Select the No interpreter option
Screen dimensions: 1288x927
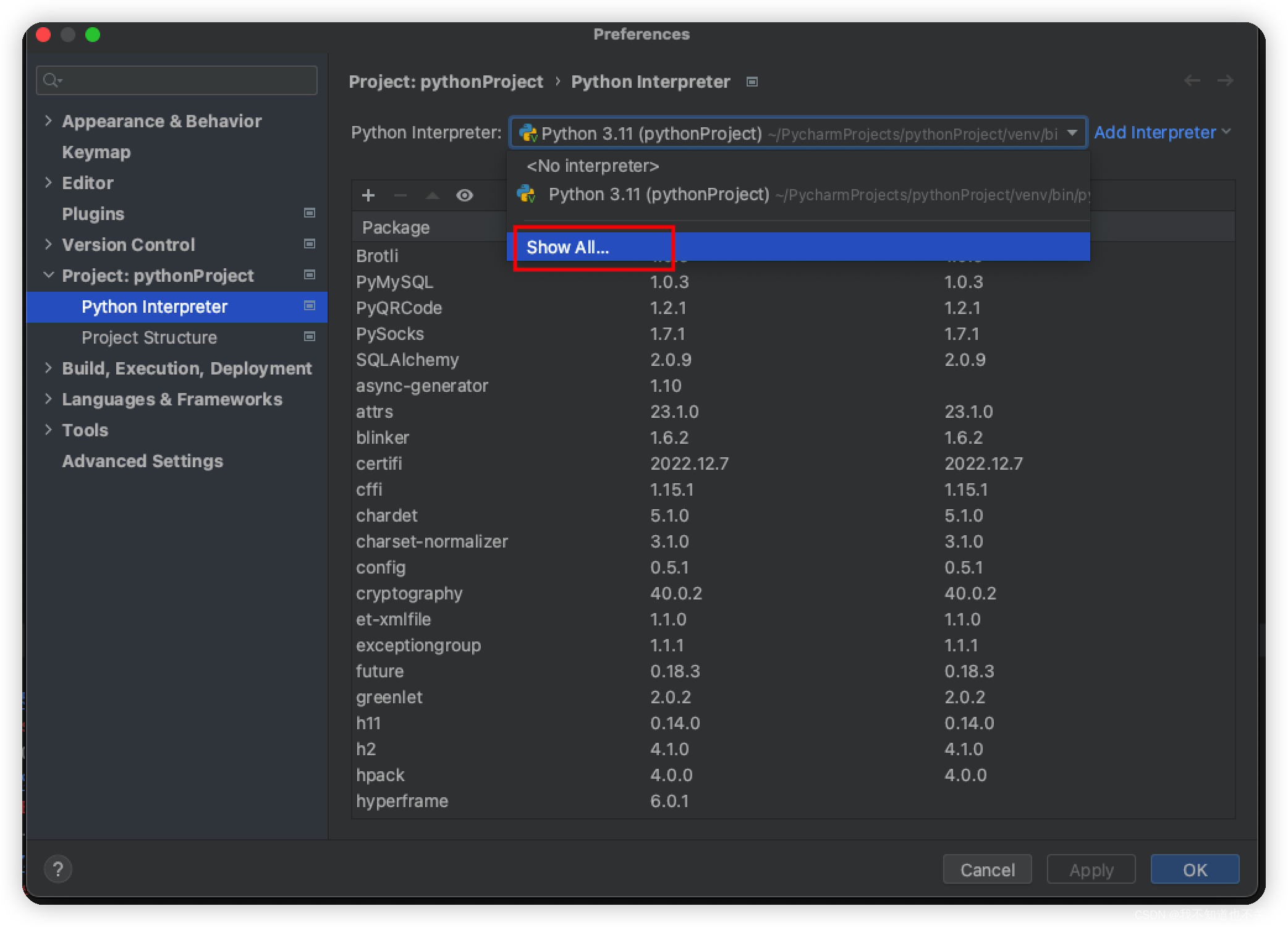tap(591, 166)
